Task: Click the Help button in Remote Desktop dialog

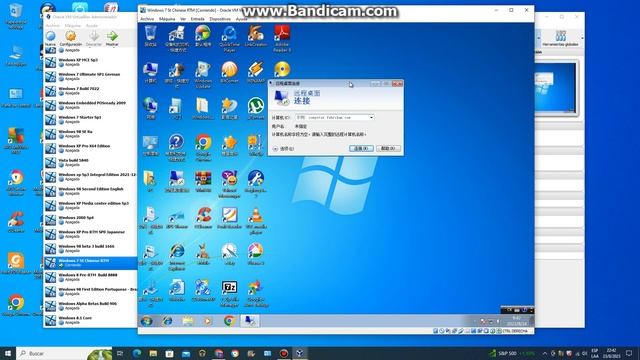Action: click(x=388, y=149)
